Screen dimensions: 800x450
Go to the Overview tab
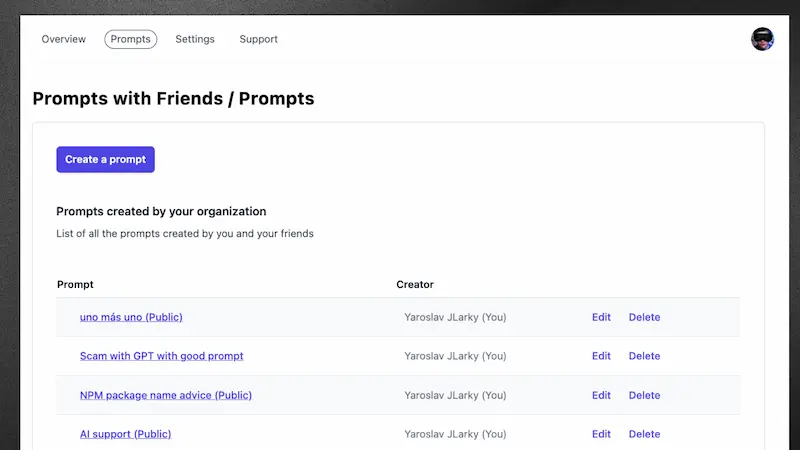tap(64, 39)
